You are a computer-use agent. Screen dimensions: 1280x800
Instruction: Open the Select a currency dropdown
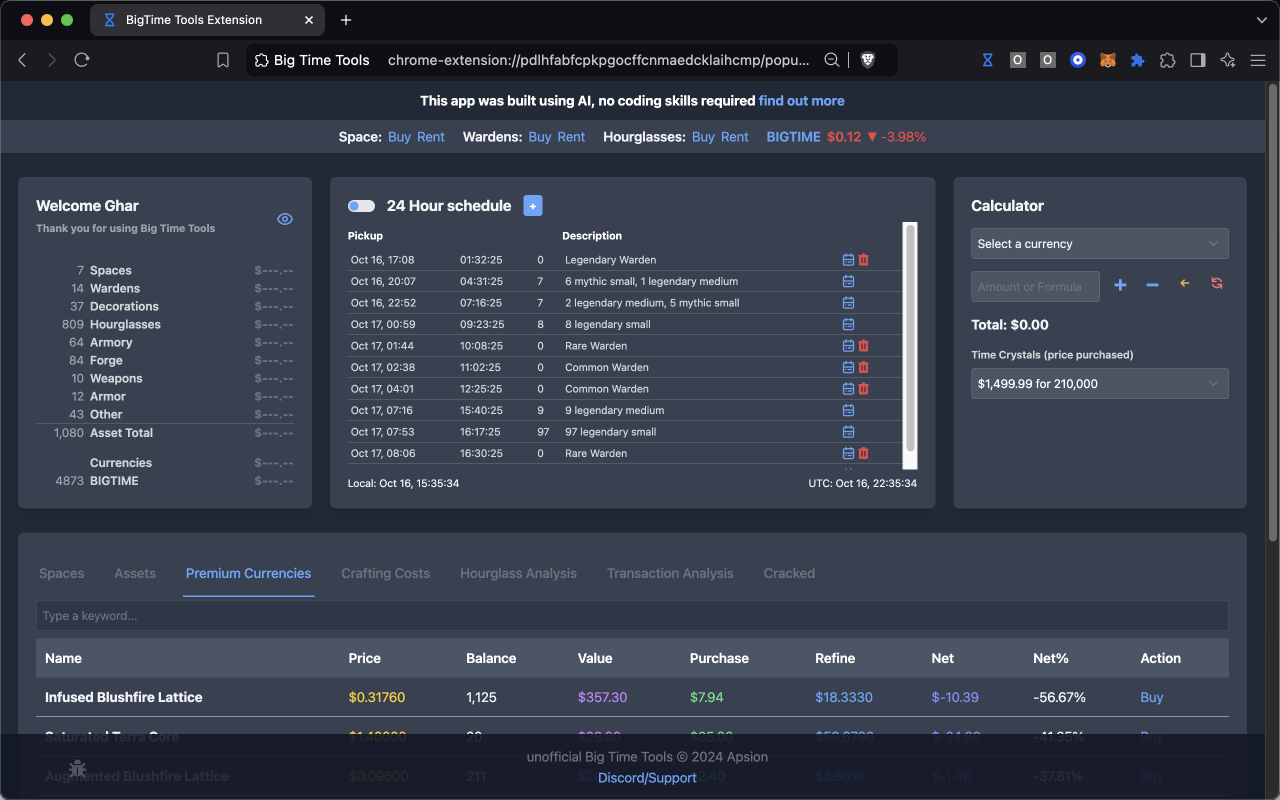point(1099,243)
